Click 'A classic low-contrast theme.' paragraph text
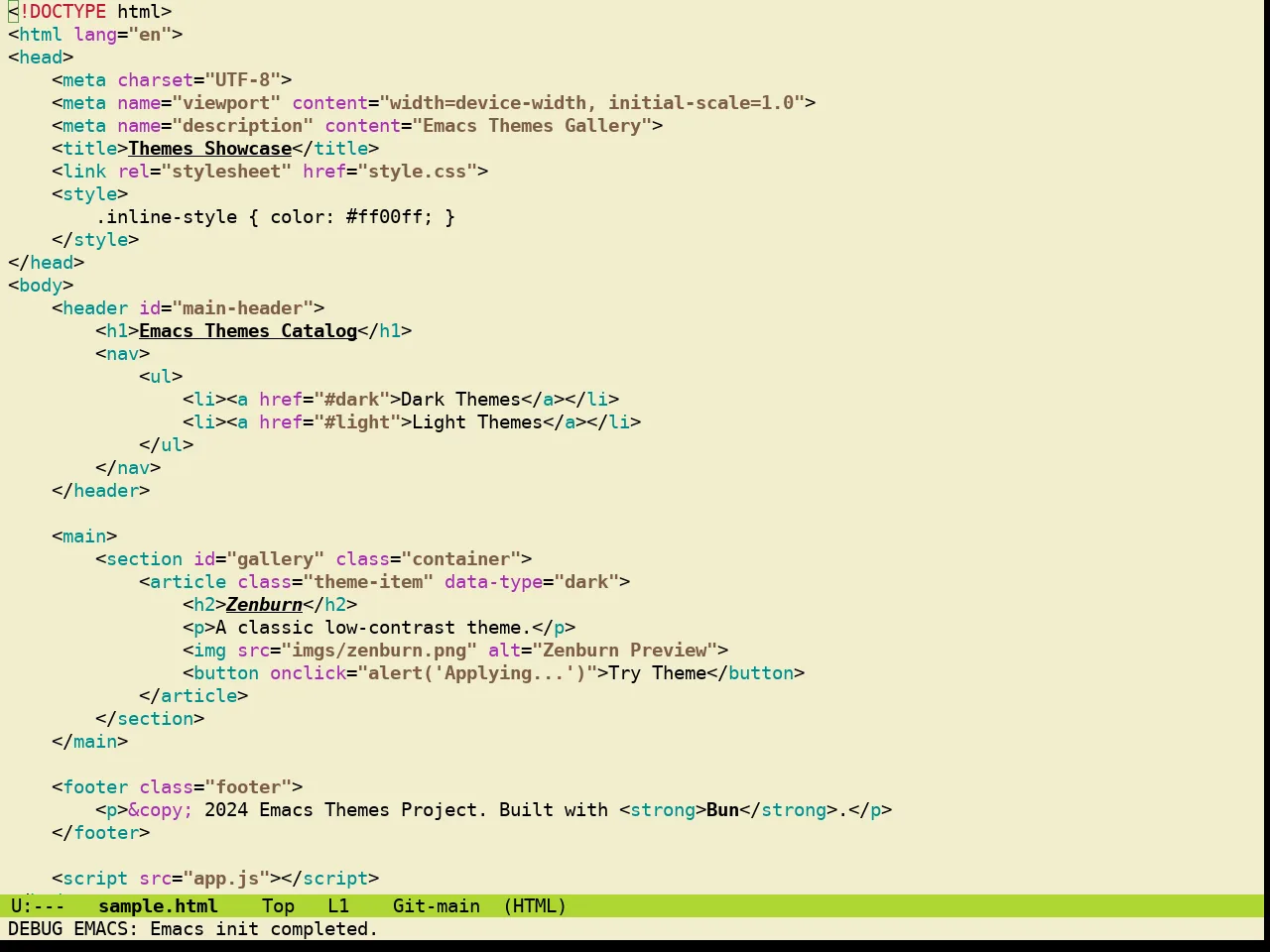Screen dimensions: 1270x952 373,628
